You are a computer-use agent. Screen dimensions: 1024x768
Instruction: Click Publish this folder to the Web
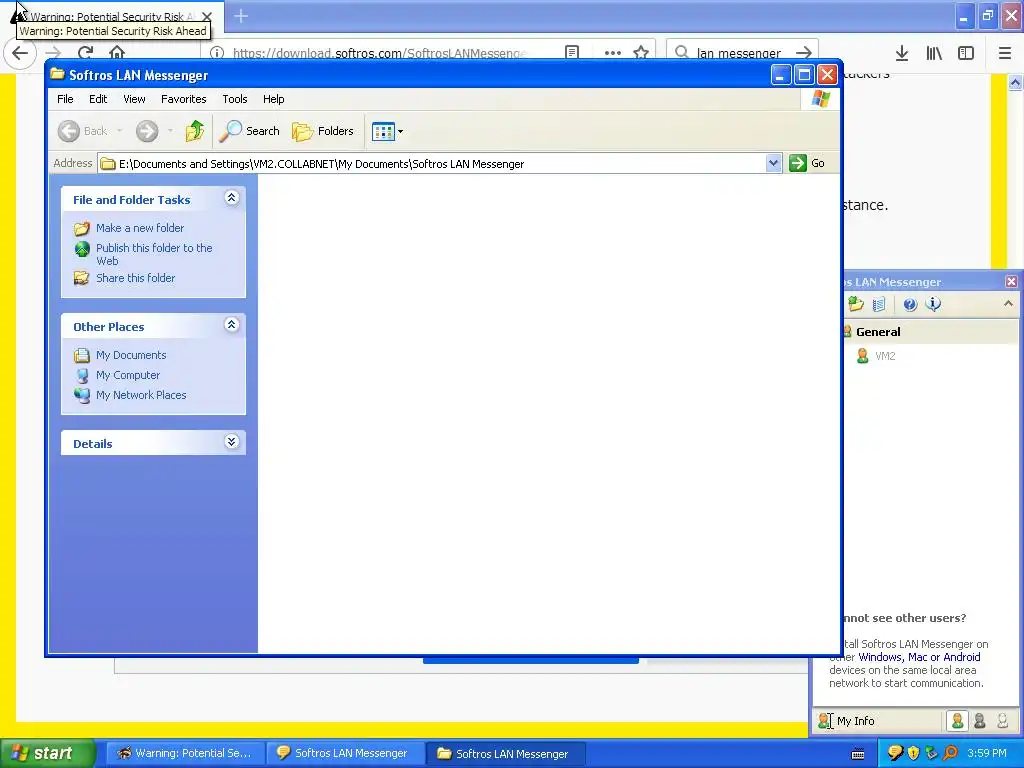(154, 254)
